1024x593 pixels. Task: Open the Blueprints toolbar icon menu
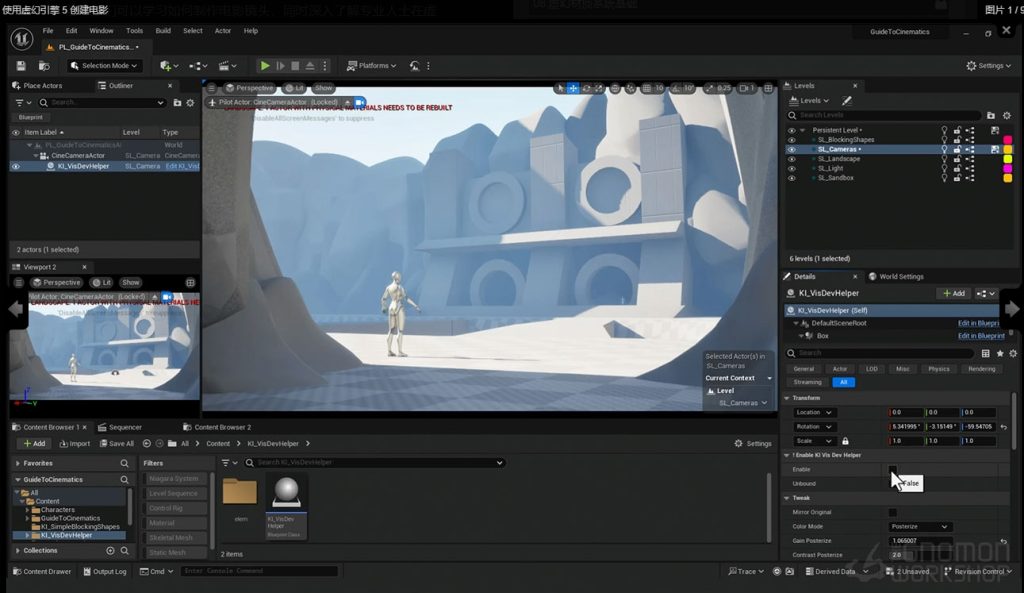198,66
